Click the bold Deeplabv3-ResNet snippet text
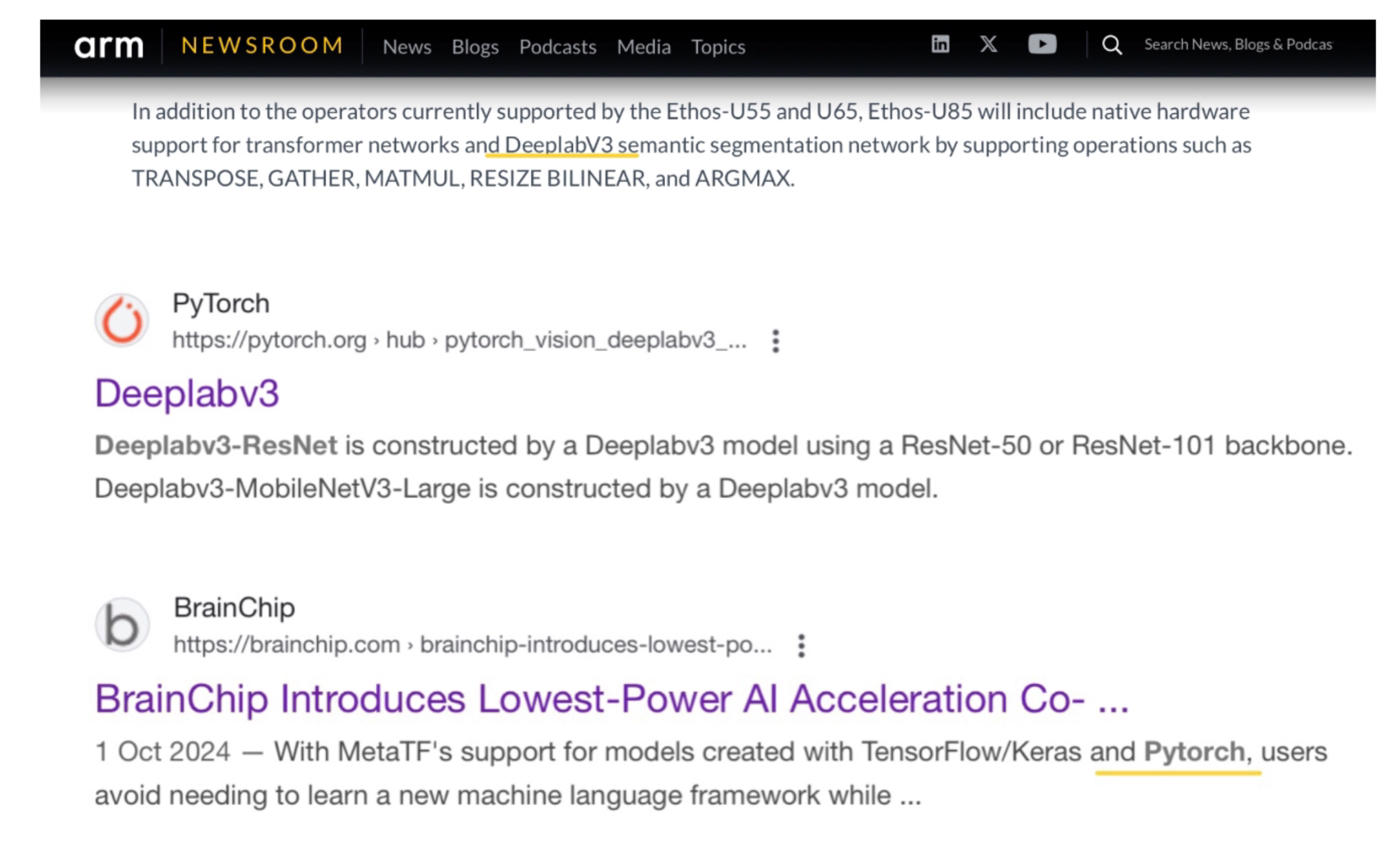Image resolution: width=1400 pixels, height=845 pixels. (x=216, y=446)
